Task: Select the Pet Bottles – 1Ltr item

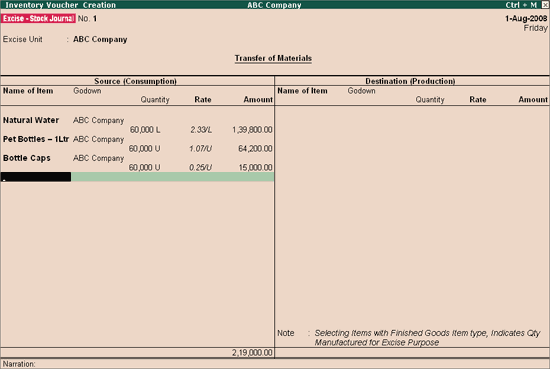Action: tap(36, 139)
